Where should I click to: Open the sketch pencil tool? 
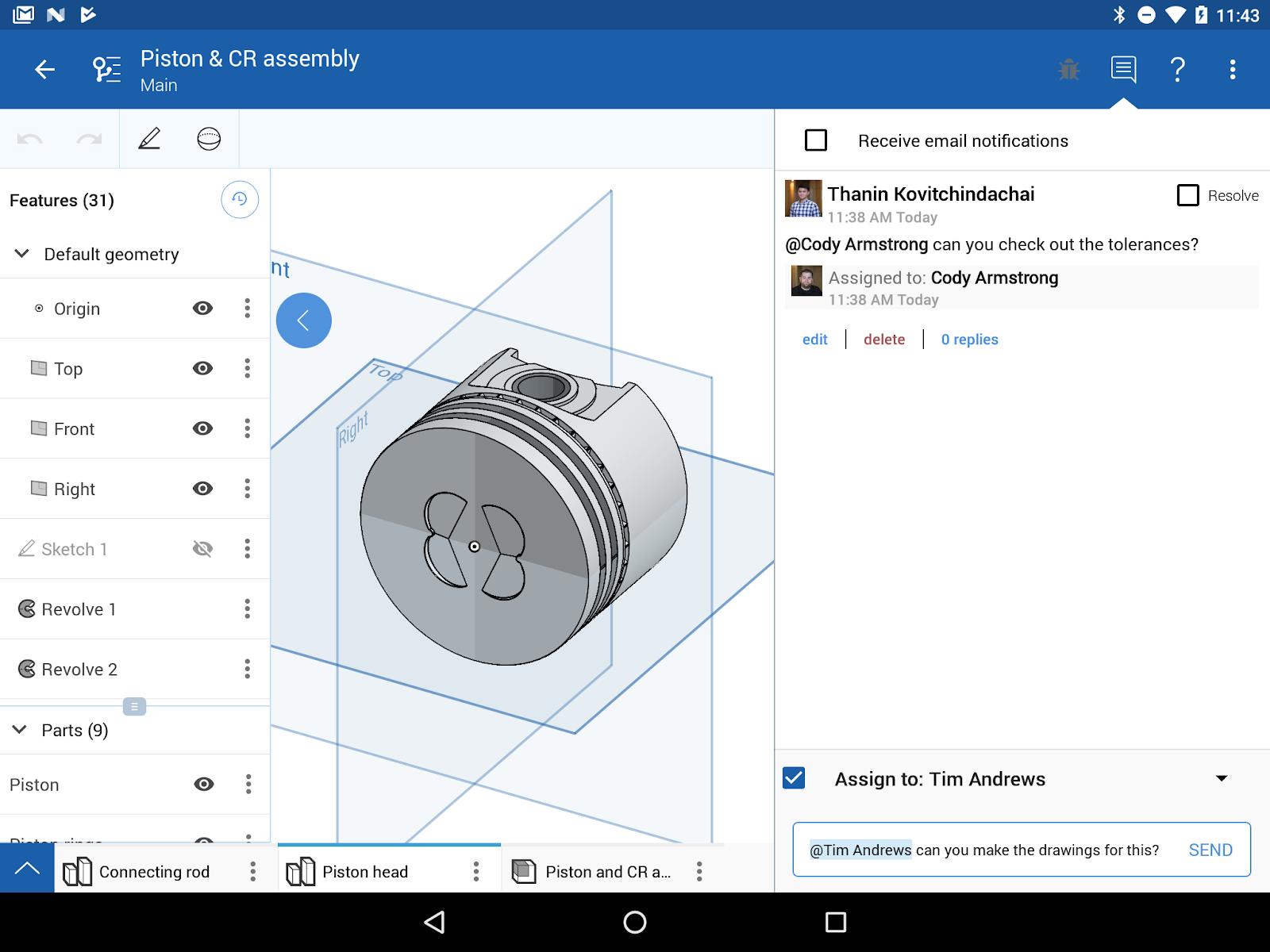[x=149, y=139]
